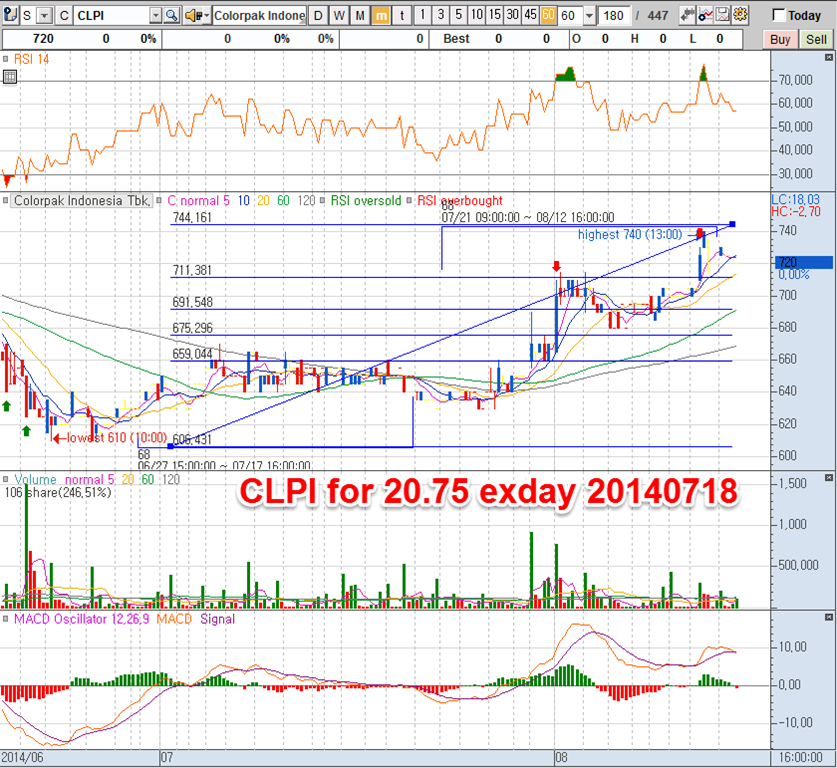Save chart with the floppy disk icon

click(x=722, y=15)
